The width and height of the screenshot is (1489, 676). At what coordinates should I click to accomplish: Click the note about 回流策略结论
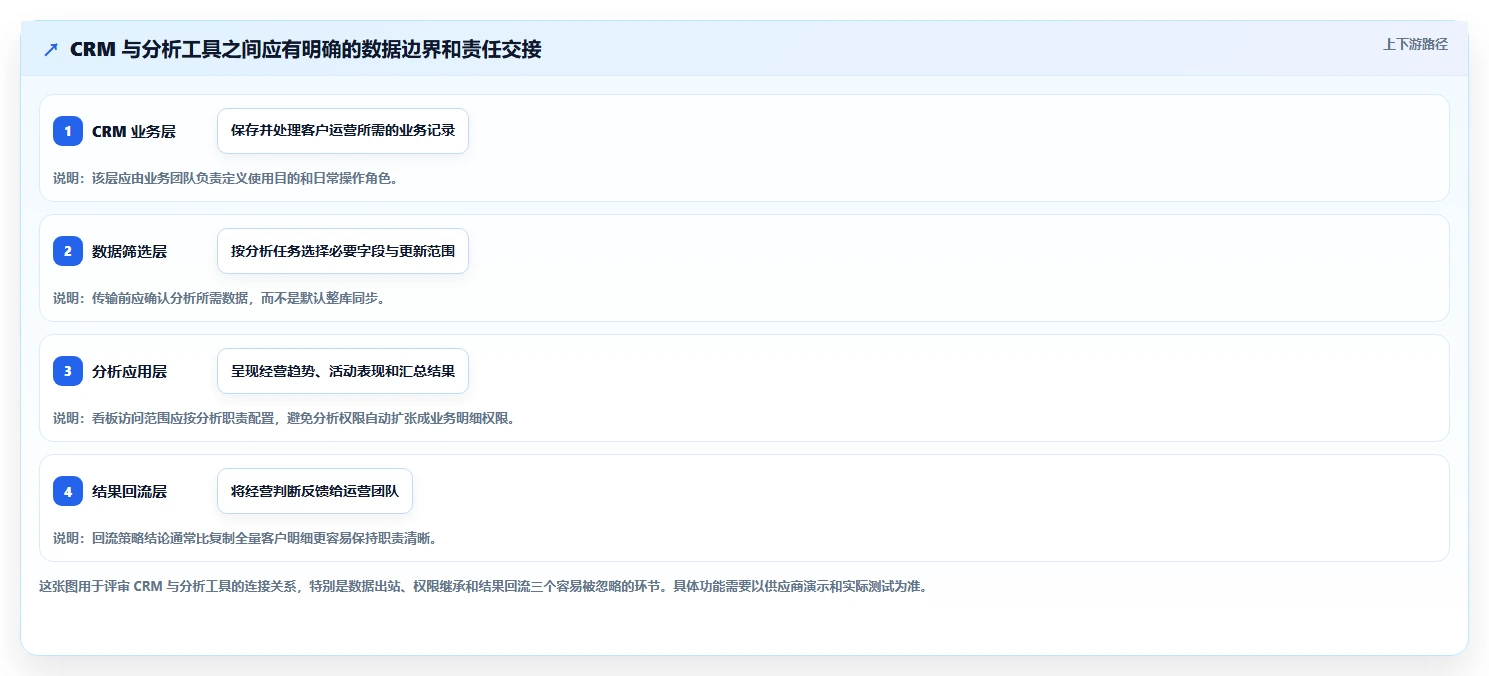(x=245, y=538)
